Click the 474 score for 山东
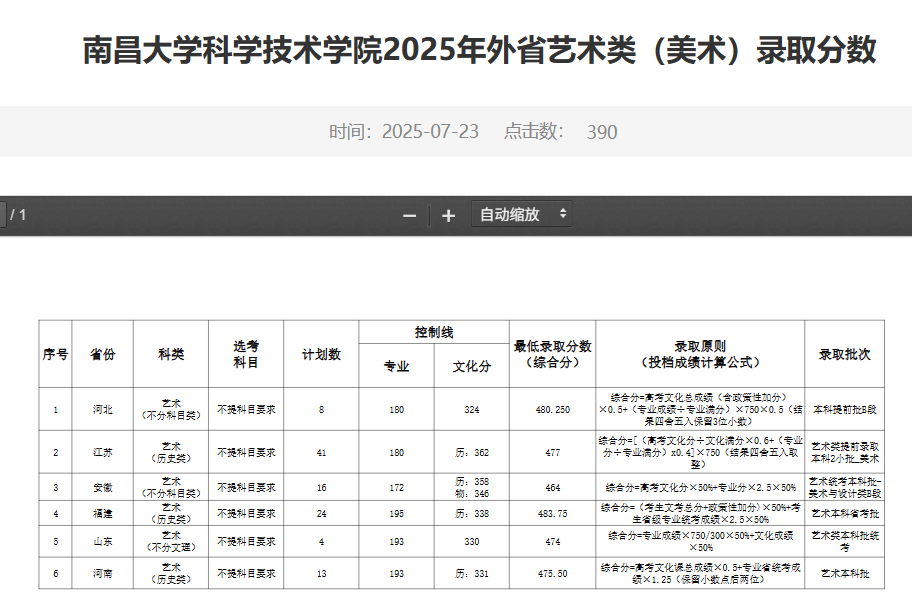Viewport: 912px width, 605px height. tap(553, 542)
